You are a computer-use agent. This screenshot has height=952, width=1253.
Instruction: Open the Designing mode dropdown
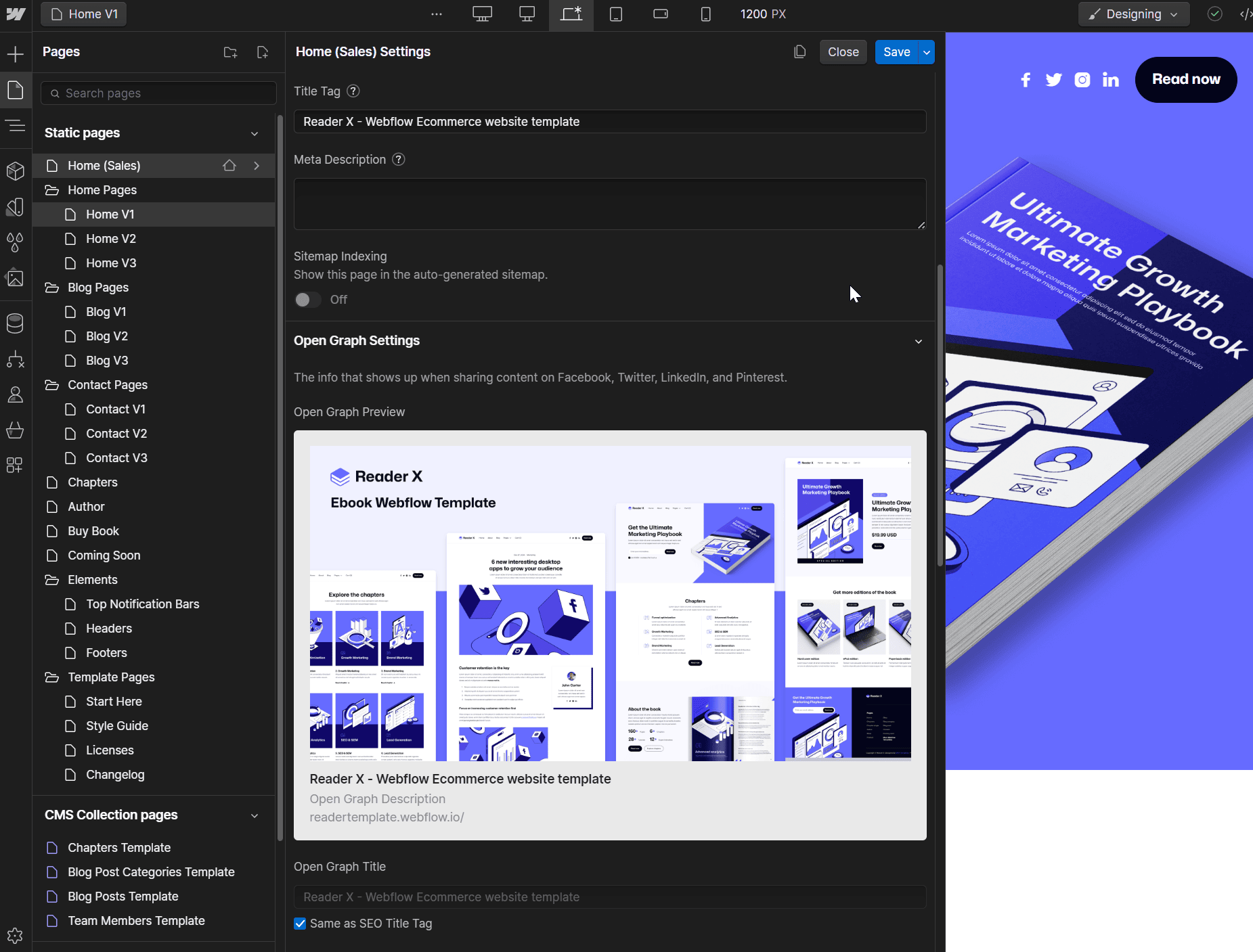(1134, 14)
